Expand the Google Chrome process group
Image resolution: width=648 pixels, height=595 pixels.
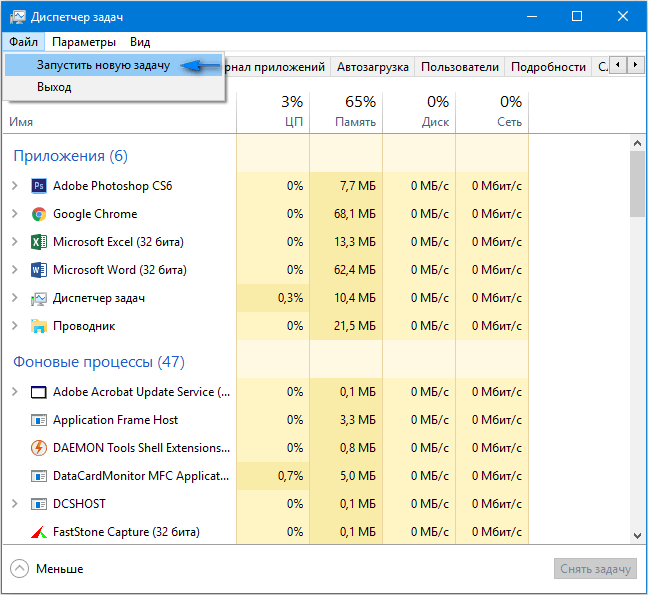coord(14,214)
